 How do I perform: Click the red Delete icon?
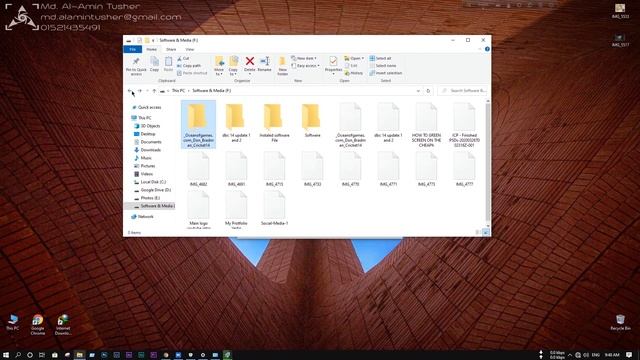point(250,61)
